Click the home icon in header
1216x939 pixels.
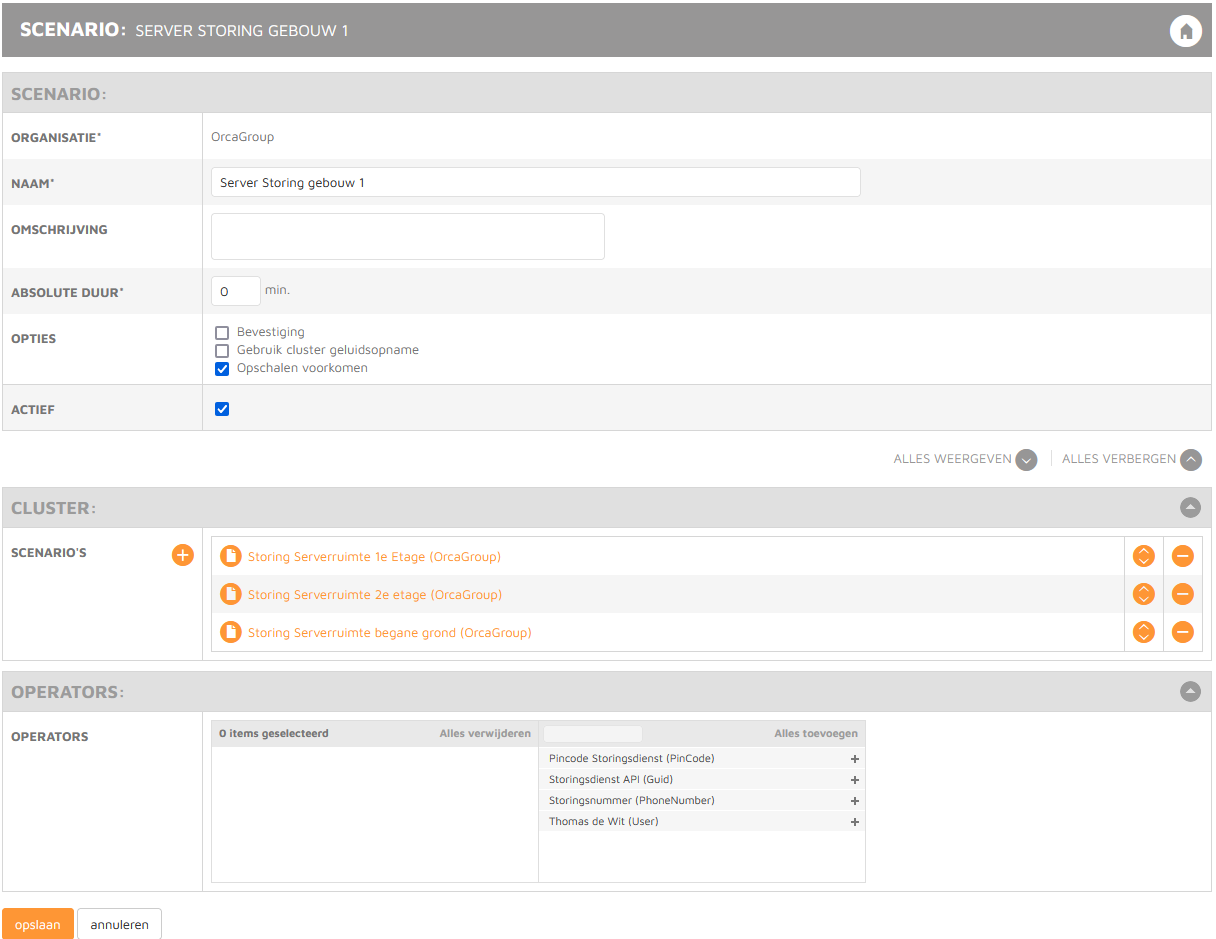click(1185, 31)
